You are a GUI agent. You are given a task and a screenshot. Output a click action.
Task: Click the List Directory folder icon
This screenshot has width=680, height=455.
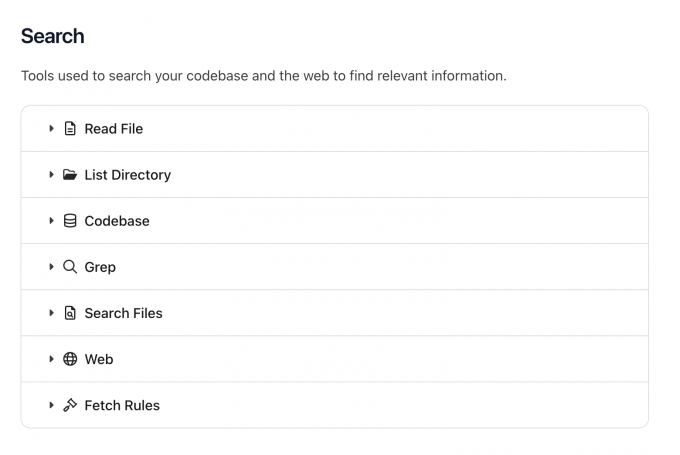(x=70, y=175)
